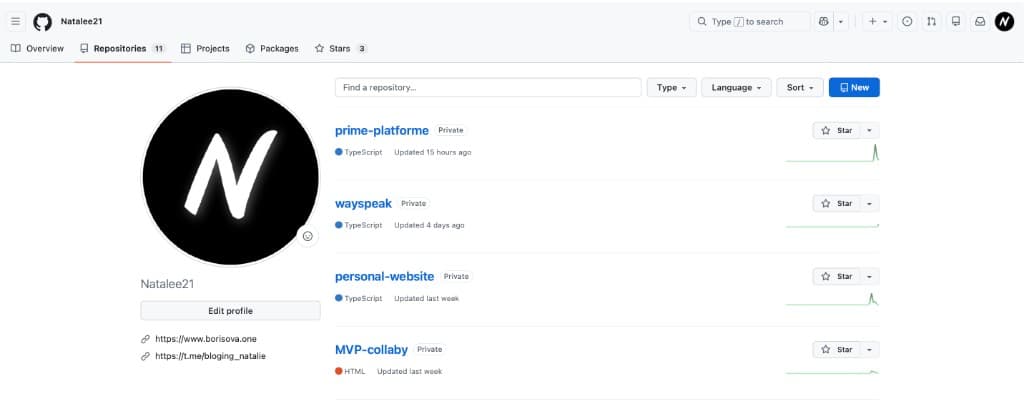Click the Private badge on personal-website
The height and width of the screenshot is (404, 1024).
(456, 277)
